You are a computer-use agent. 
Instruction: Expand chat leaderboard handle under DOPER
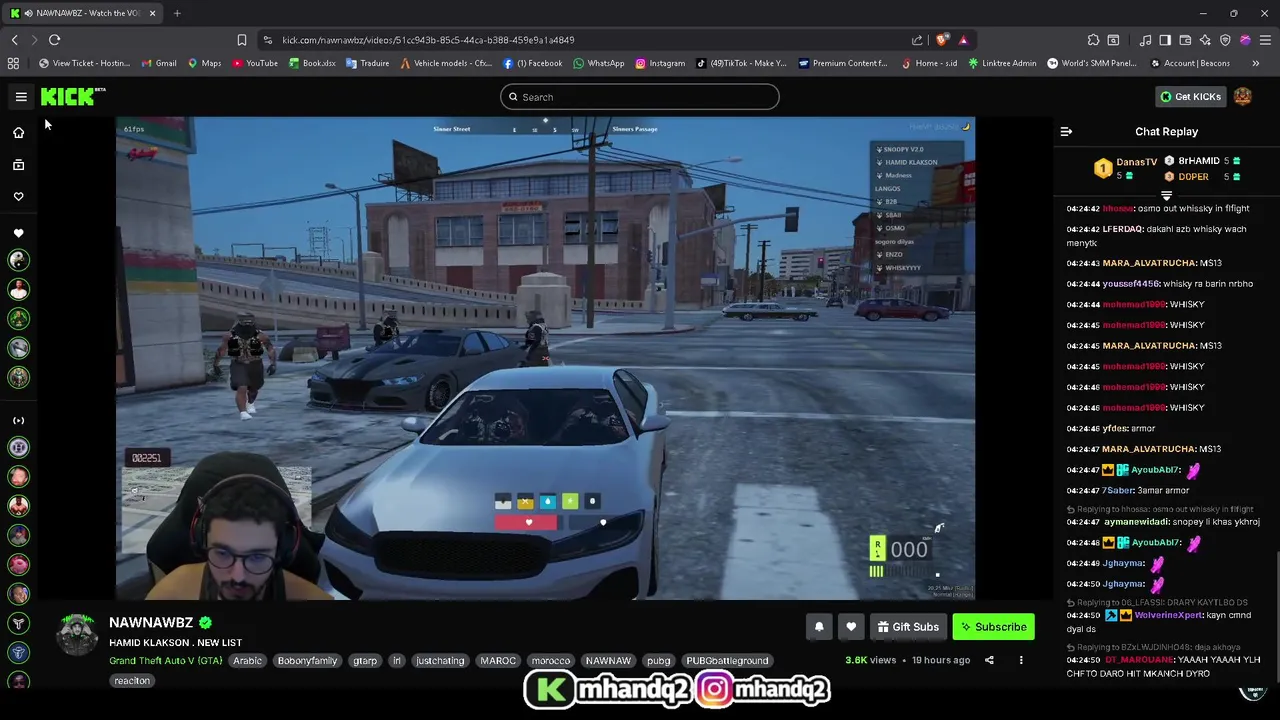[1166, 196]
